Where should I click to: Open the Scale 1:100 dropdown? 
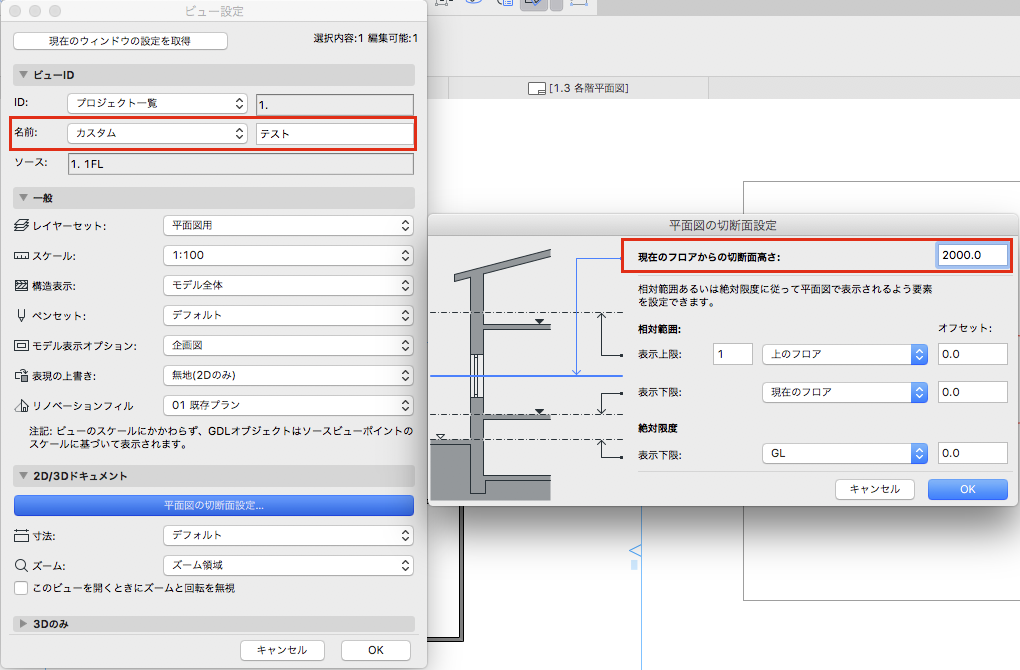click(x=288, y=256)
